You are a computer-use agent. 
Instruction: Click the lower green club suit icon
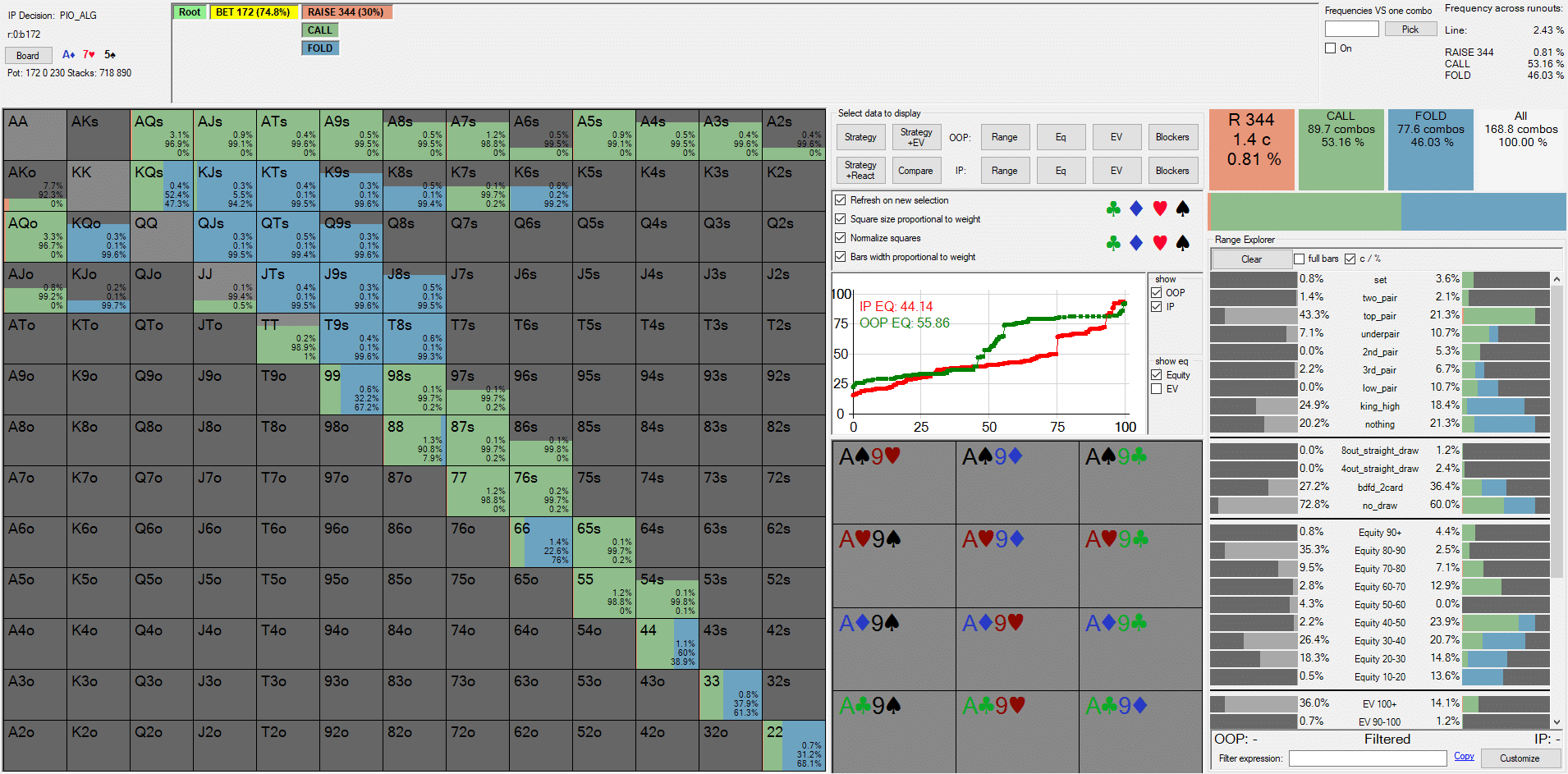click(1113, 243)
